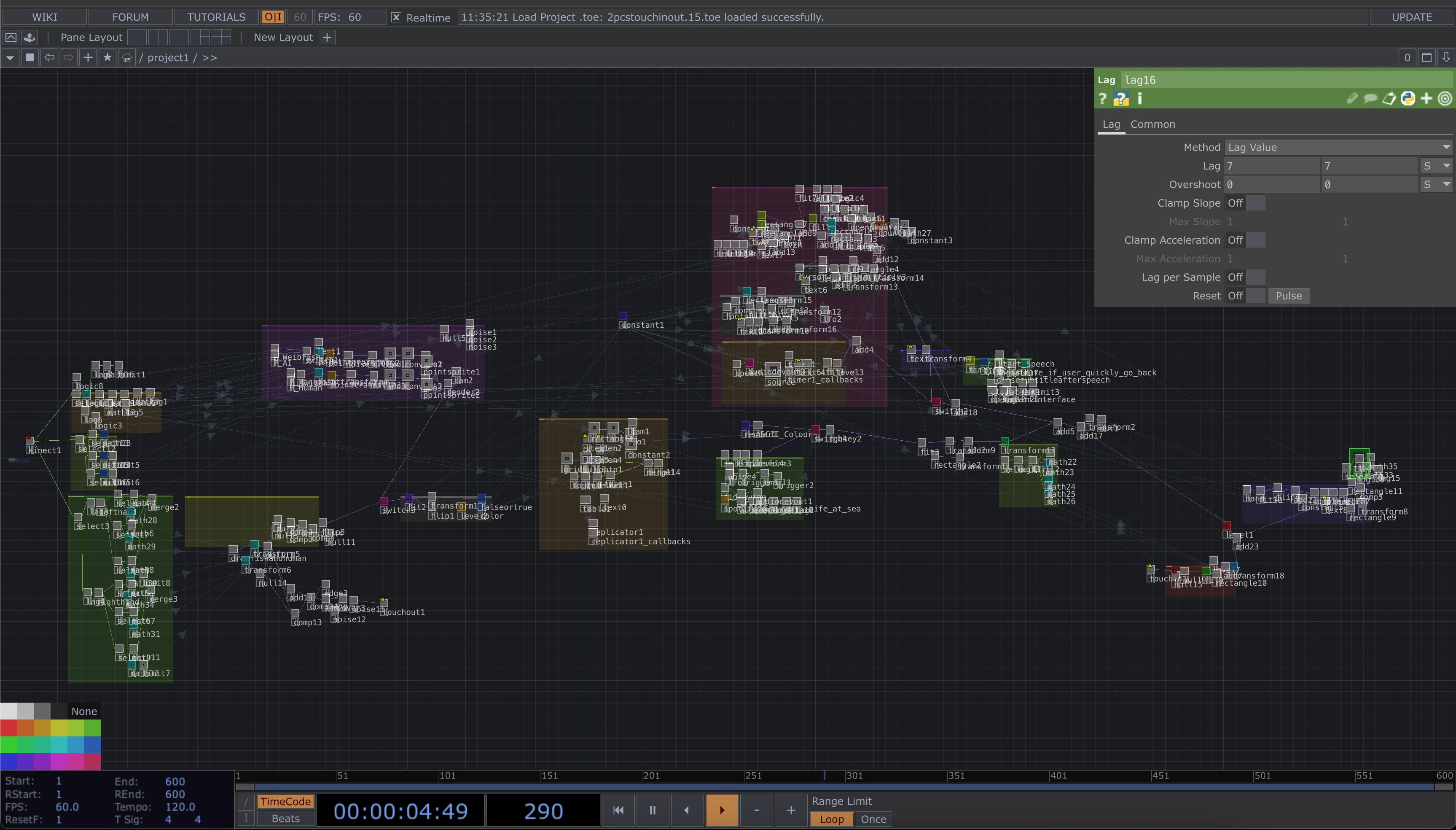The width and height of the screenshot is (1456, 830).
Task: Switch to the Common tab
Action: [x=1153, y=124]
